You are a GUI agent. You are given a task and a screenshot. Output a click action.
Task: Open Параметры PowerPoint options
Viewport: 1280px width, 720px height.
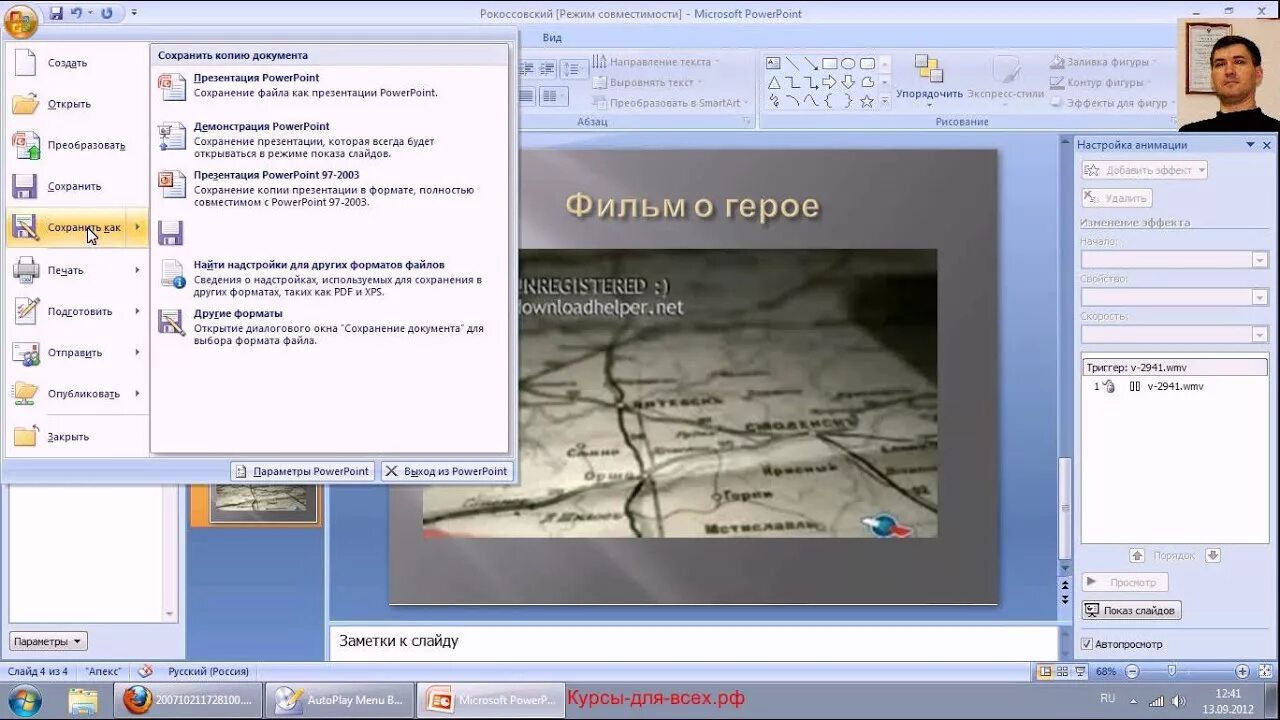(x=302, y=471)
